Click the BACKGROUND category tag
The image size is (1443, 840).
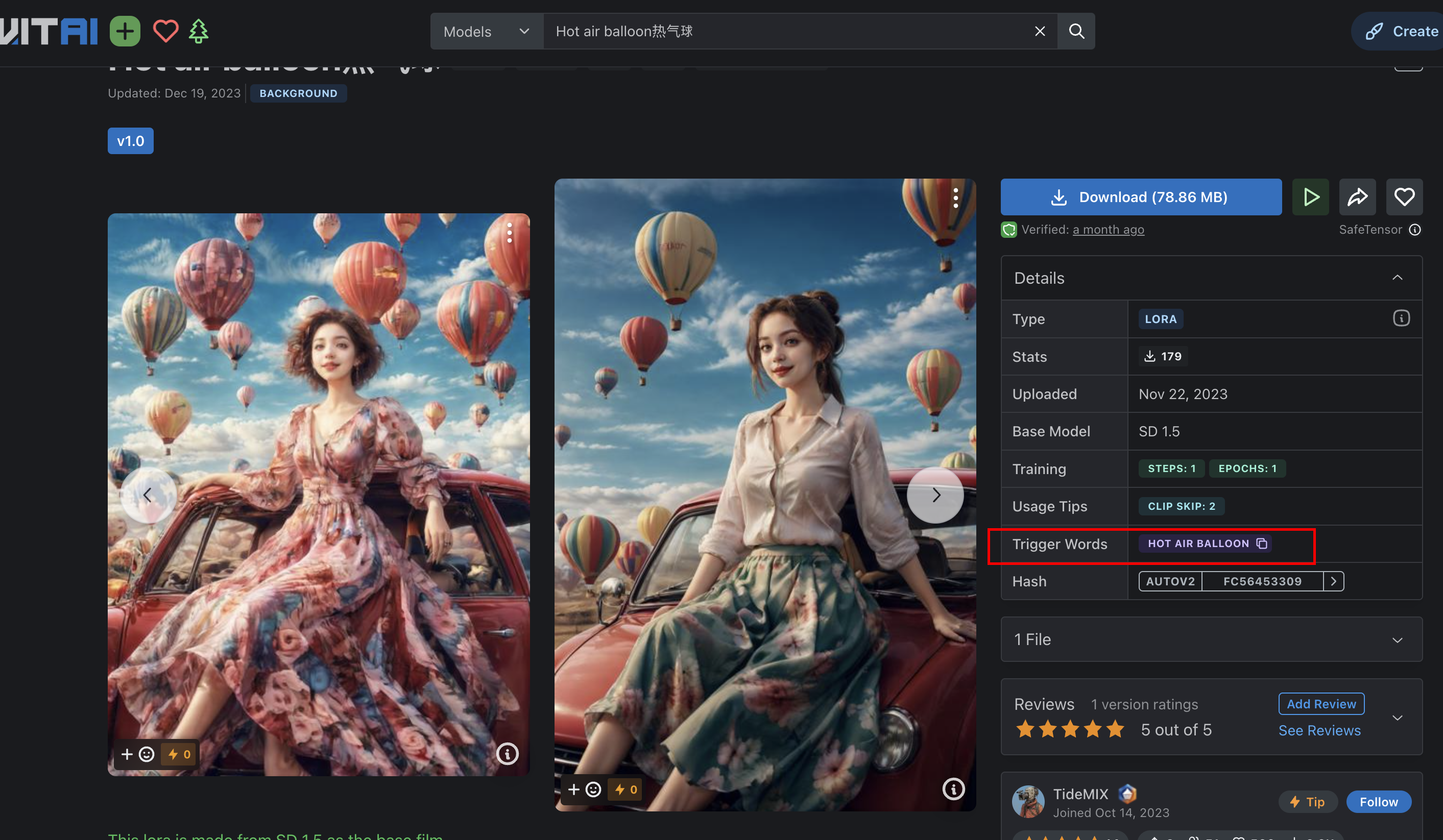click(298, 93)
